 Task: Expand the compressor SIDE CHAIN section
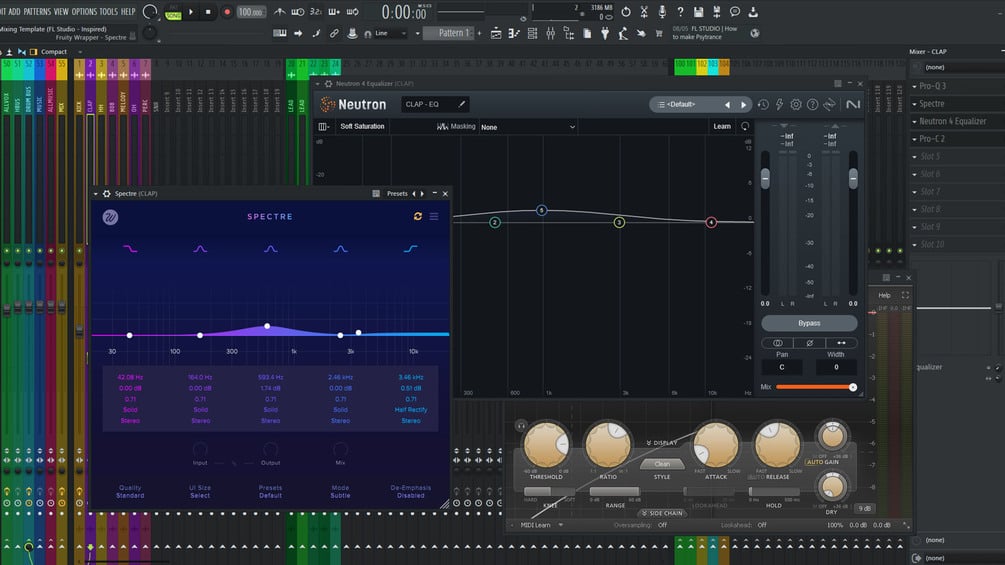(x=662, y=513)
